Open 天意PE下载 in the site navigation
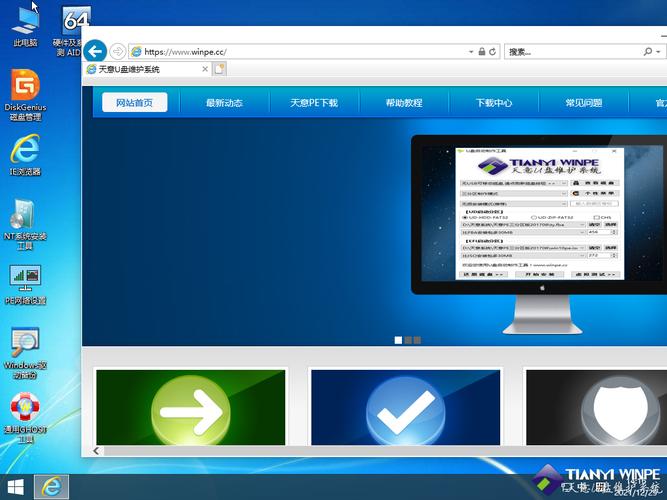Viewport: 667px width, 500px height. pos(314,103)
